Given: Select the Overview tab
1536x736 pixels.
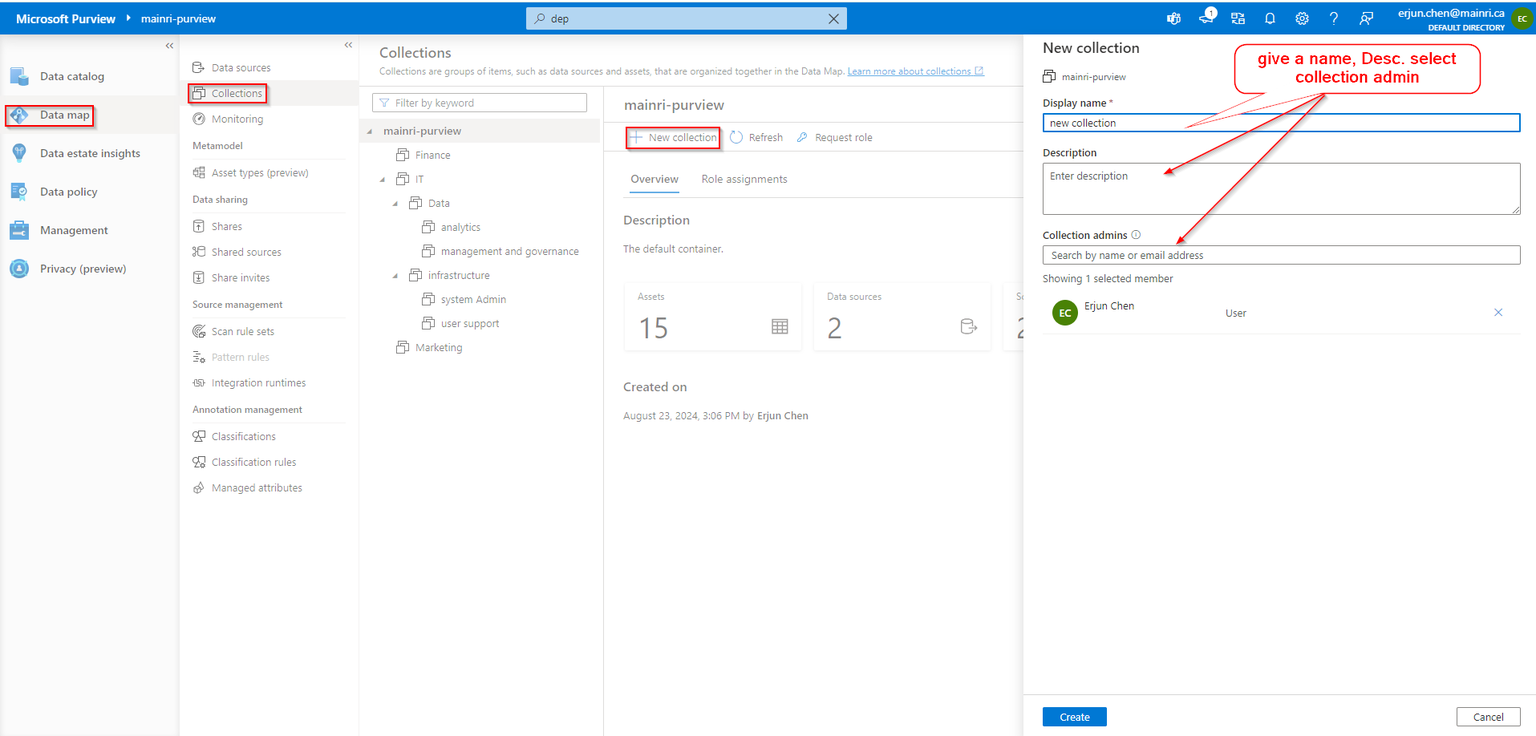Looking at the screenshot, I should click(x=654, y=179).
